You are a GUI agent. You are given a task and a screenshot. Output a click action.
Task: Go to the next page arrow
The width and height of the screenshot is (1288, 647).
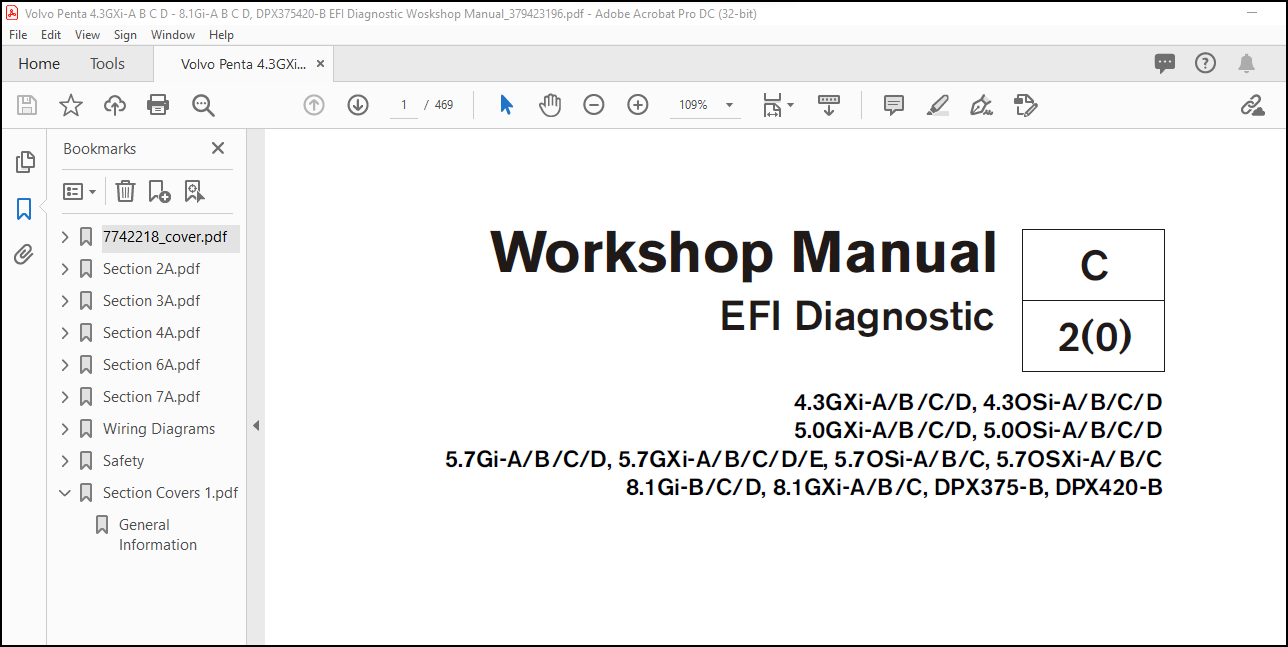click(358, 105)
